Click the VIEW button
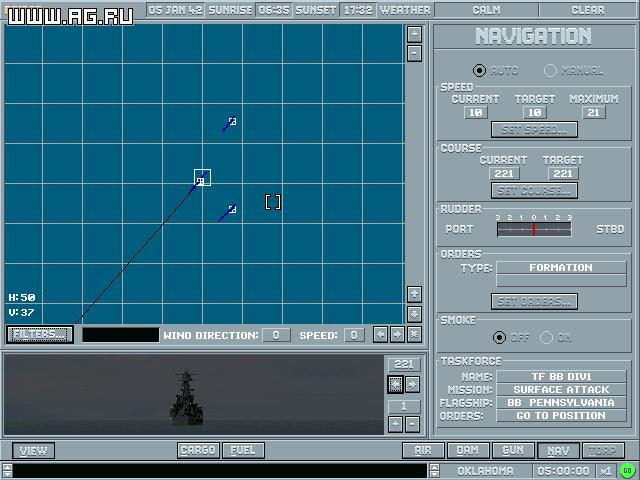 (x=33, y=451)
